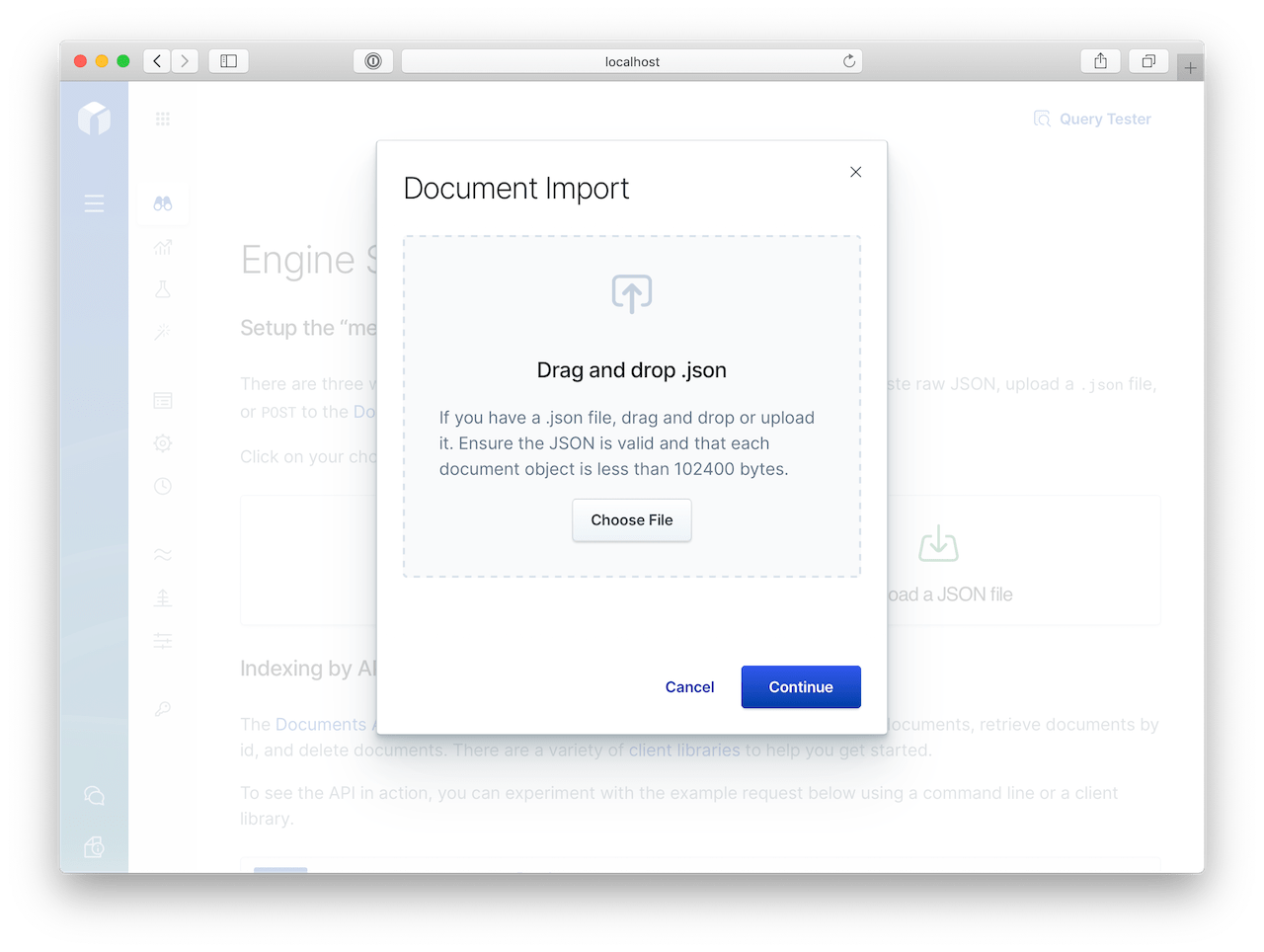Image resolution: width=1264 pixels, height=952 pixels.
Task: Click the upload arrow icon in the drop zone
Action: pyautogui.click(x=632, y=293)
